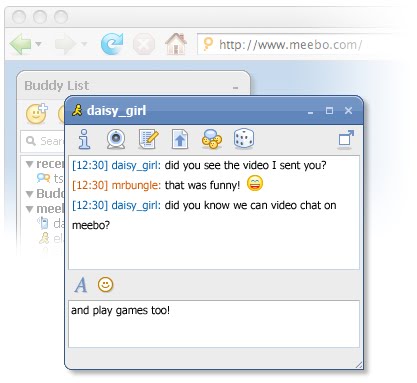This screenshot has height=383, width=417.
Task: Collapse the meebo group triangle
Action: (30, 209)
